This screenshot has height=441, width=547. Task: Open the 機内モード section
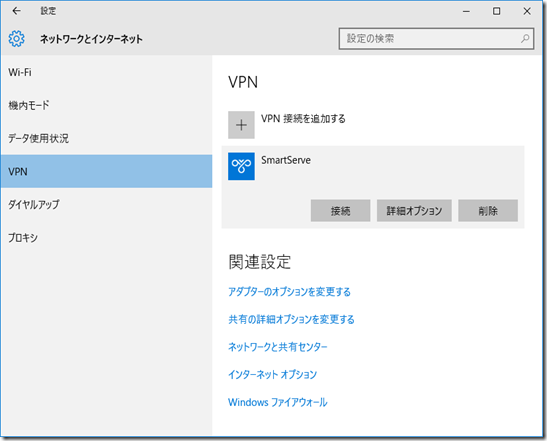click(x=106, y=105)
